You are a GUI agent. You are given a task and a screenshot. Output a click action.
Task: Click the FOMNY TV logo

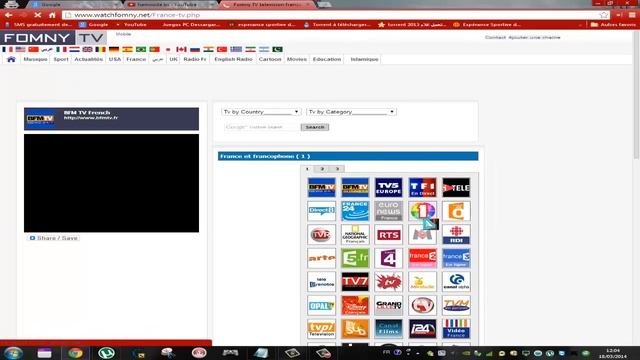(x=53, y=38)
